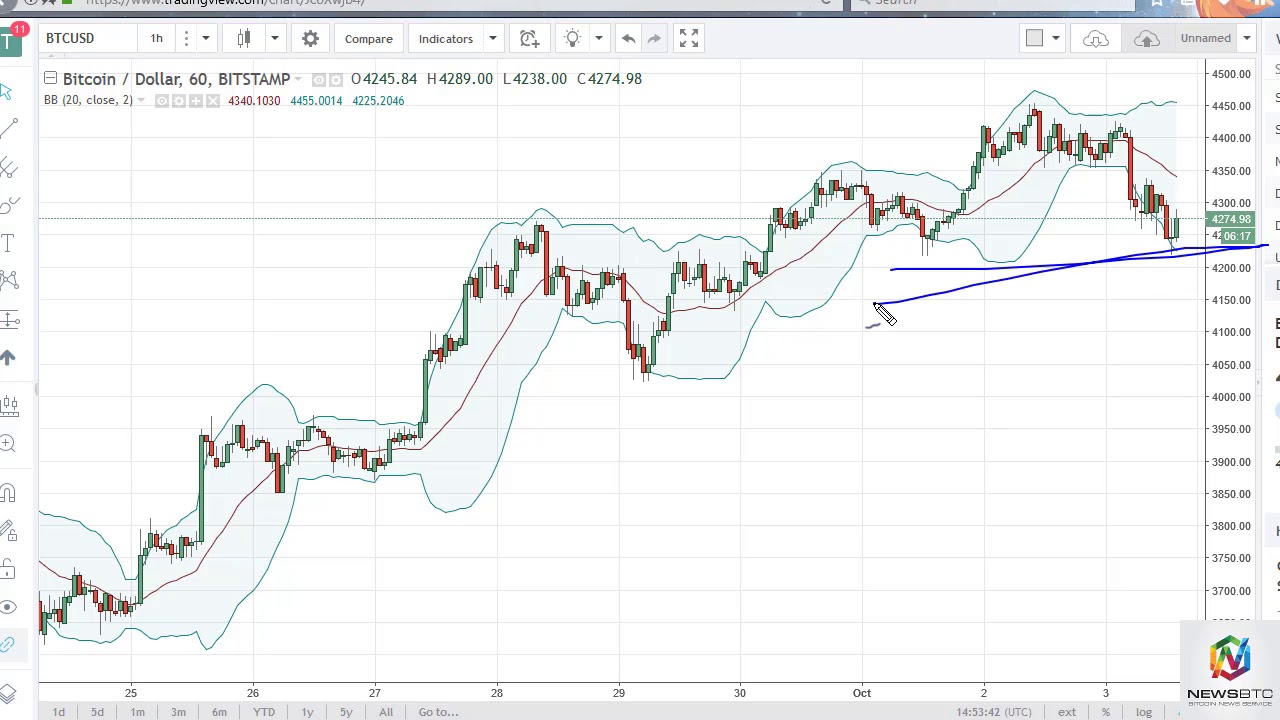
Task: Create an alert with alarm clock icon
Action: tap(529, 38)
